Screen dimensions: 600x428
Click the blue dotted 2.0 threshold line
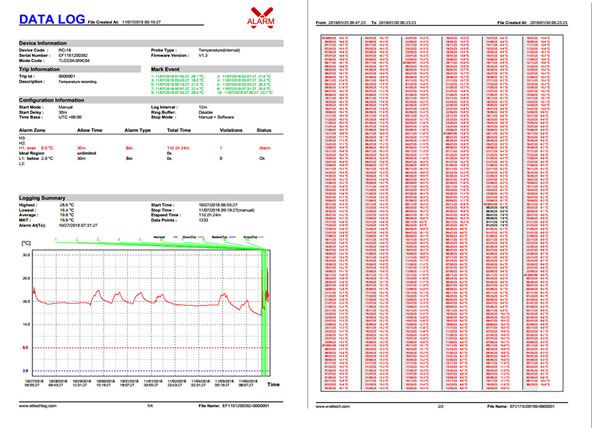[x=150, y=370]
